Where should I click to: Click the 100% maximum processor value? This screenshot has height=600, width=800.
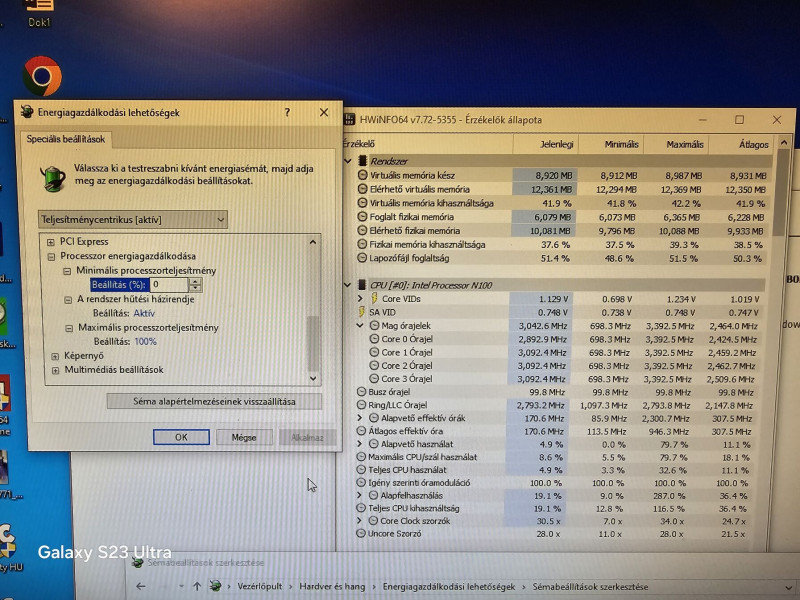[145, 341]
